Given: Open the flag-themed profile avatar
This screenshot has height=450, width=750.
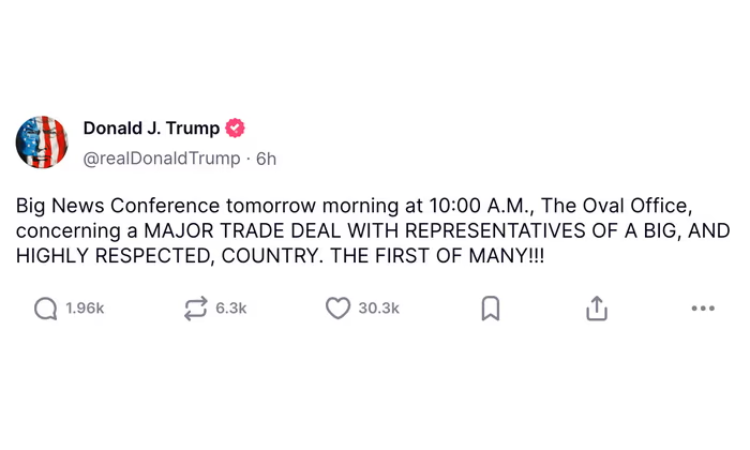Looking at the screenshot, I should (x=42, y=142).
